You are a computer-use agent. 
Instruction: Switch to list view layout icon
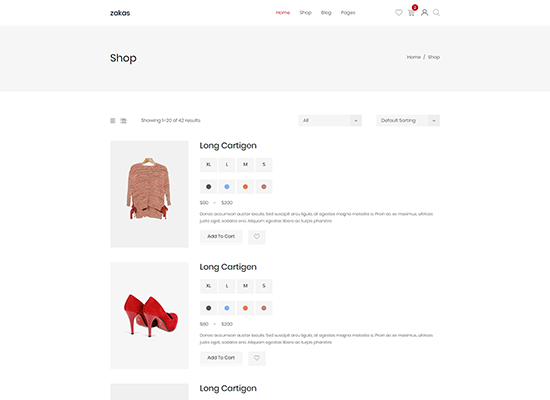[x=123, y=121]
